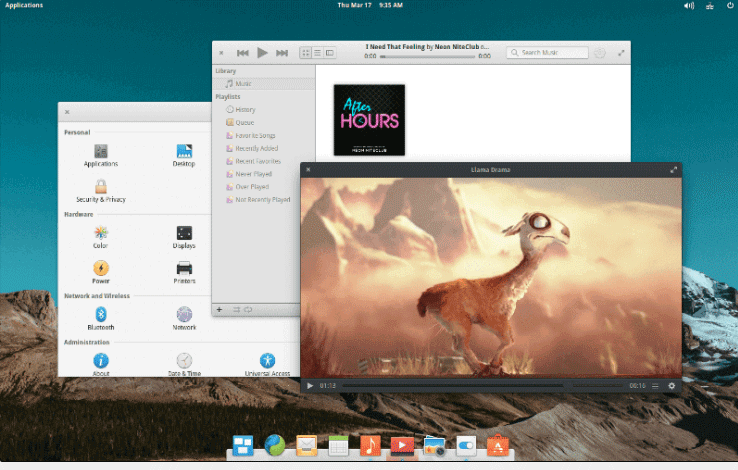Select Music under Library sidebar
The width and height of the screenshot is (738, 470).
tap(264, 84)
